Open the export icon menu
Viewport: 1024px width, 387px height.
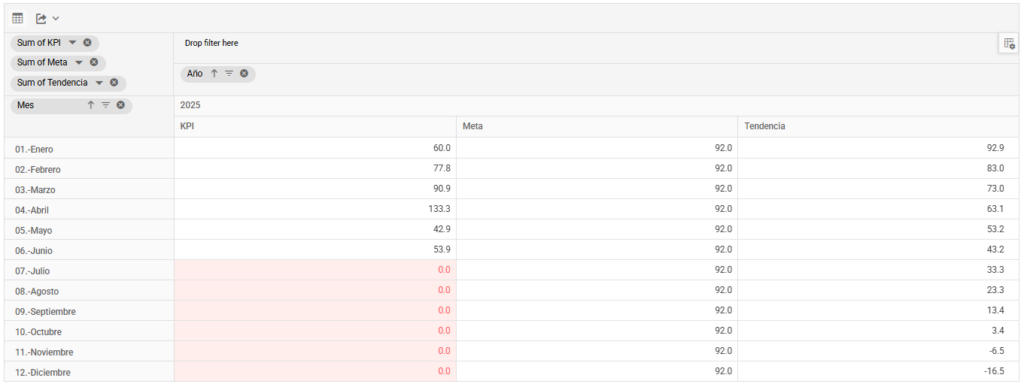[x=42, y=18]
